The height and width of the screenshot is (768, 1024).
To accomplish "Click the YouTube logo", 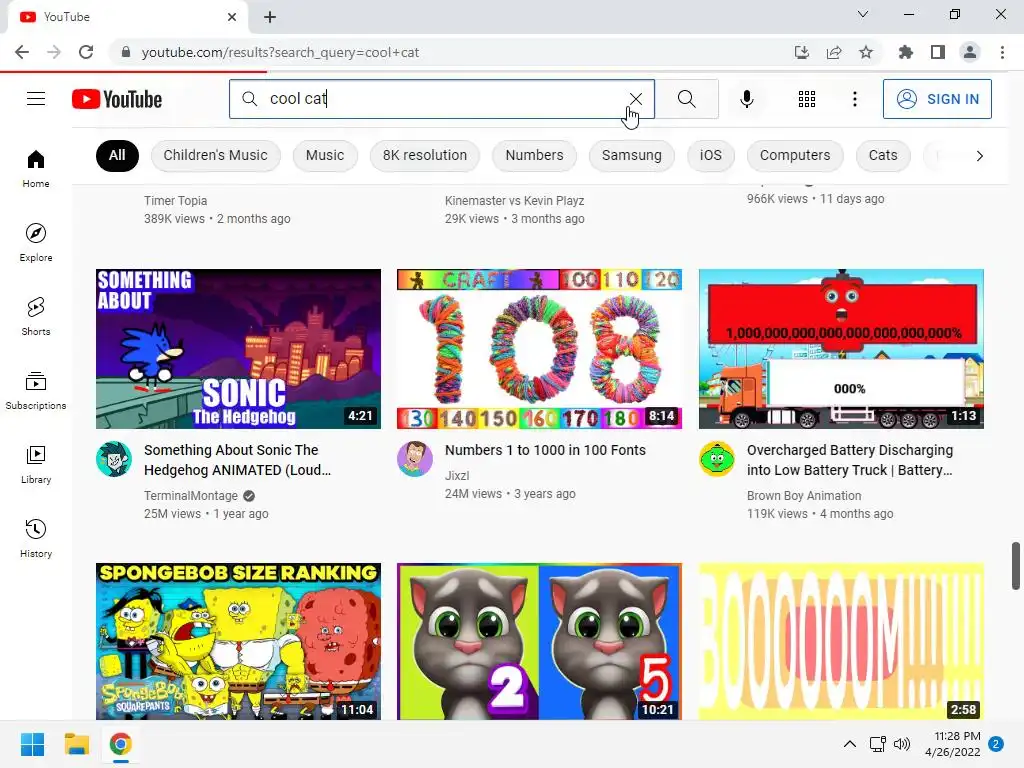I will tap(117, 99).
